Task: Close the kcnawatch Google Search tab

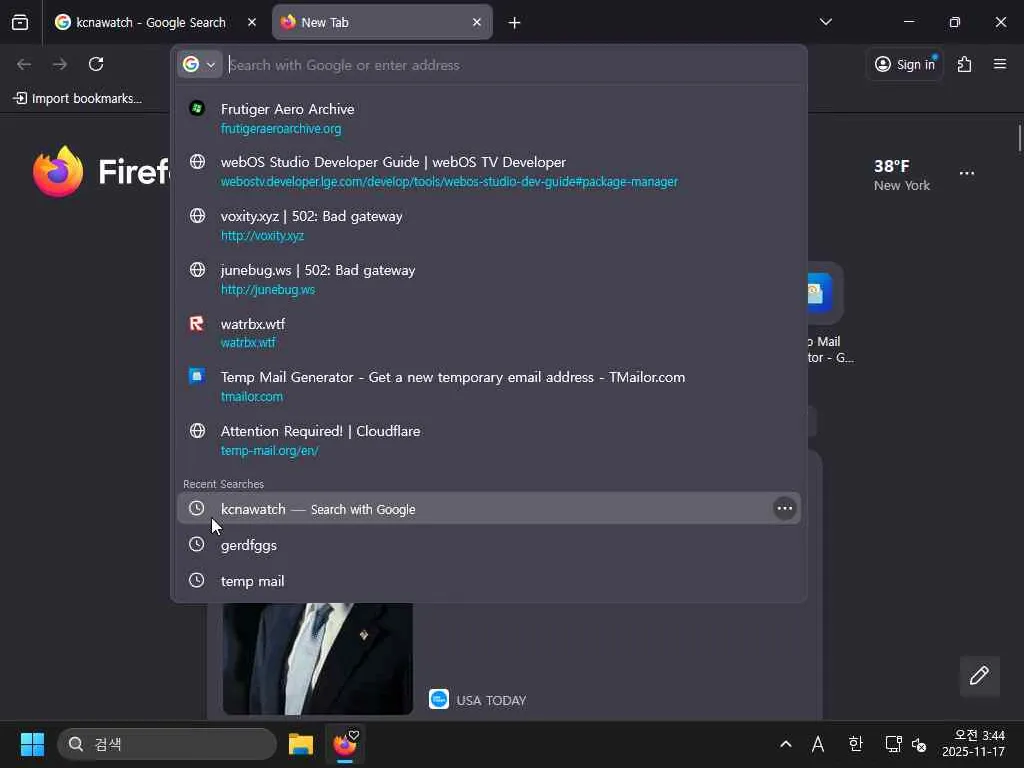Action: [x=252, y=22]
